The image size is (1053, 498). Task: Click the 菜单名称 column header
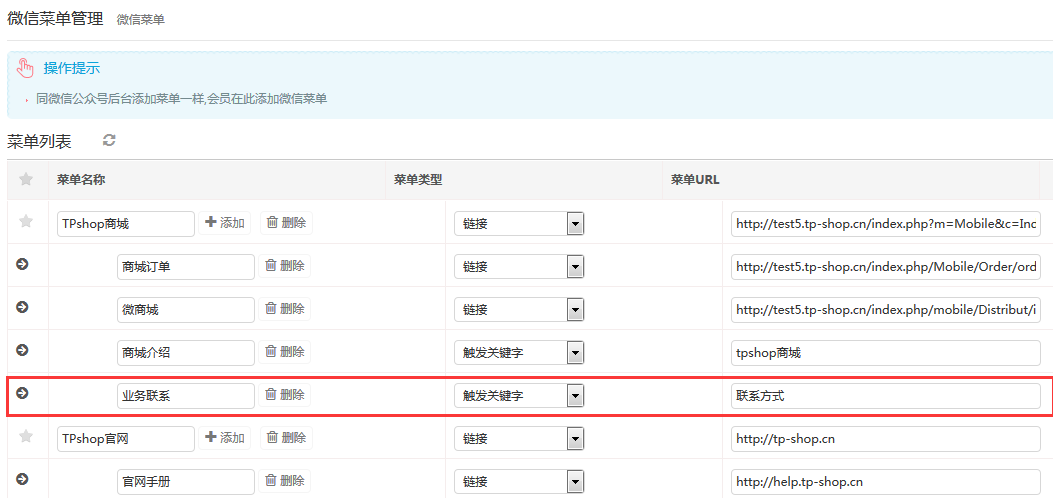[82, 180]
